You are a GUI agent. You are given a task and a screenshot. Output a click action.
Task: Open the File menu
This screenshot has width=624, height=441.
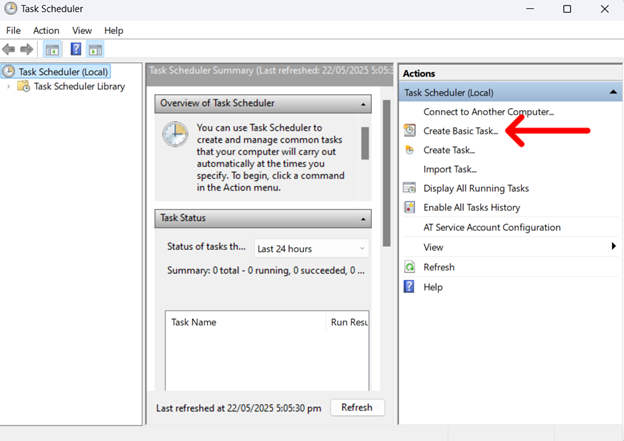(x=13, y=30)
